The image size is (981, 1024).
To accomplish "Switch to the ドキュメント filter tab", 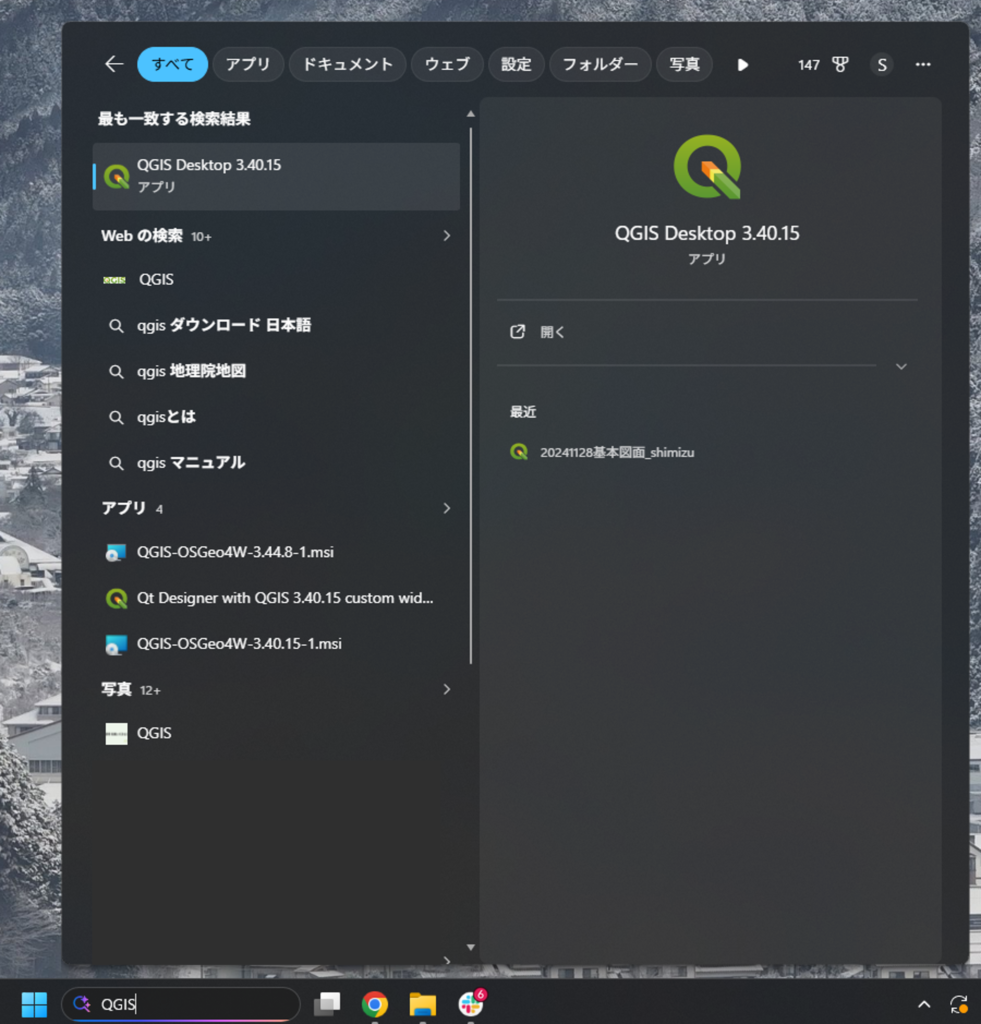I will click(x=347, y=64).
